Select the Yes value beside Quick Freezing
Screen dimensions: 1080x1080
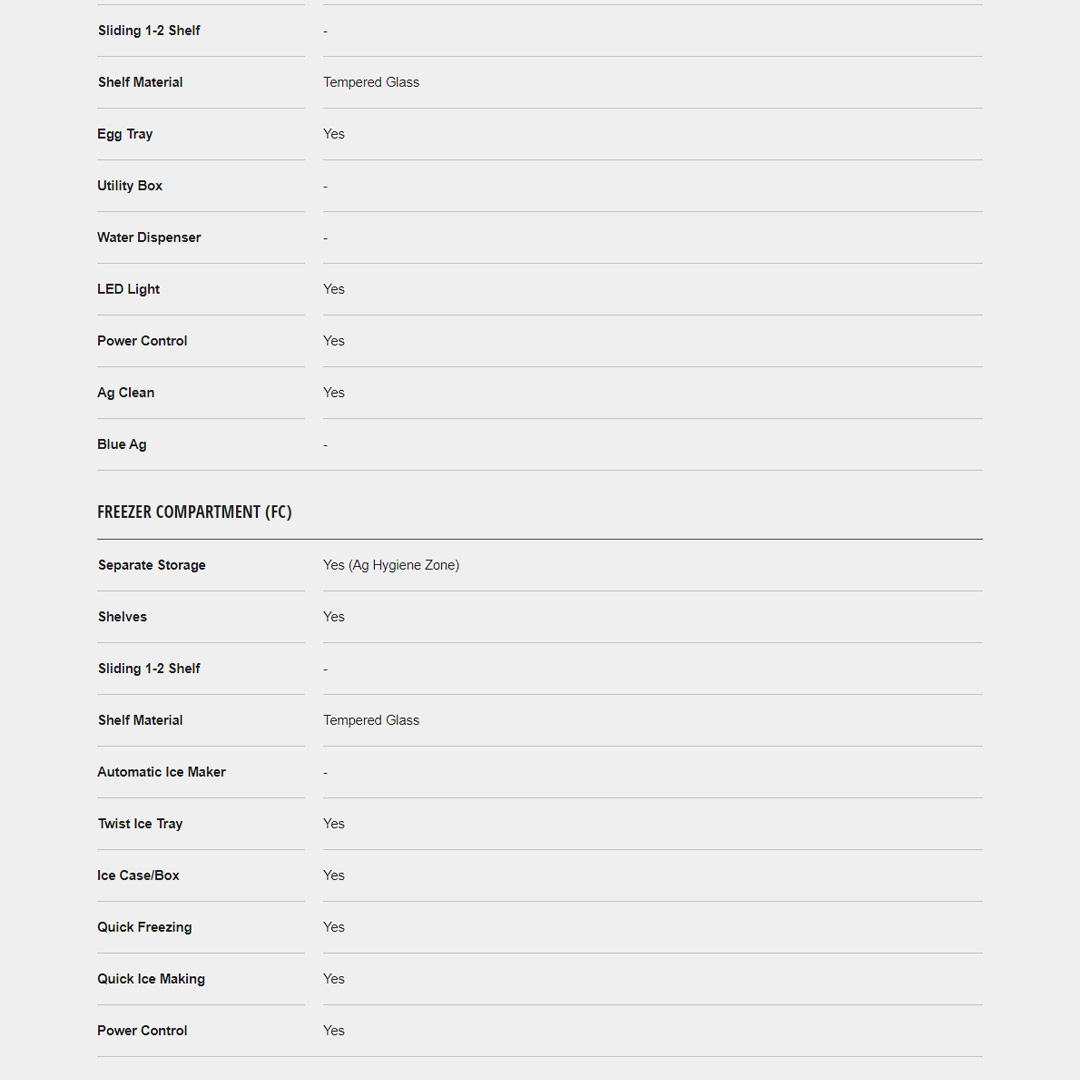[x=334, y=927]
